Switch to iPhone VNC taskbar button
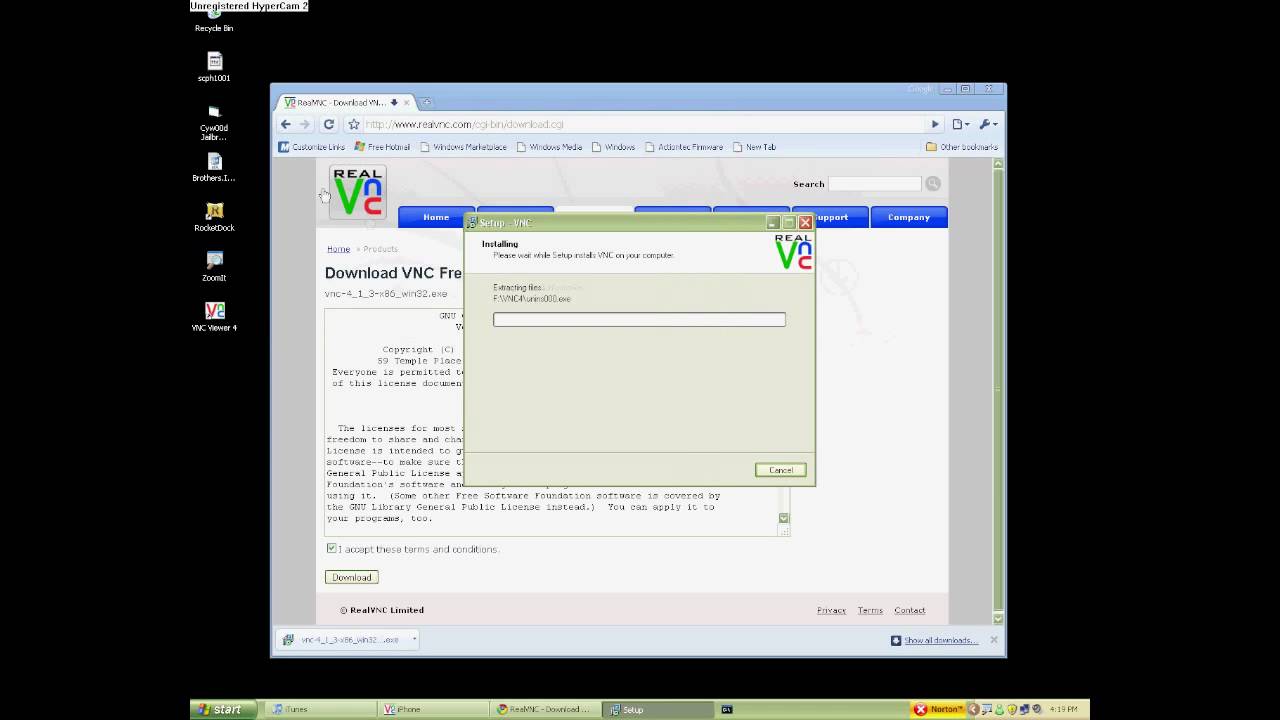The image size is (1280, 720). coord(434,710)
